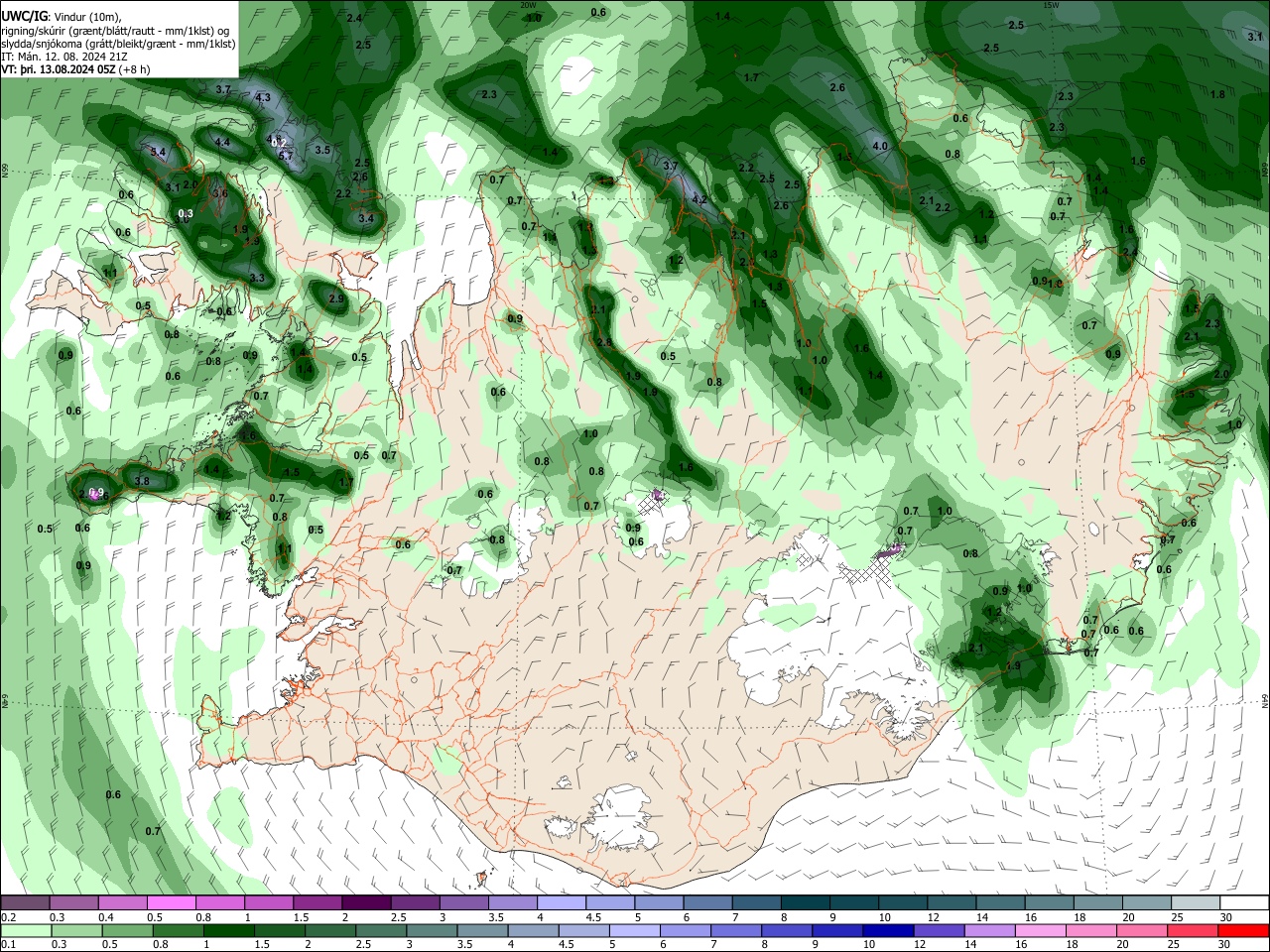Click the 4.2 precipitation value on the map

coord(699,199)
